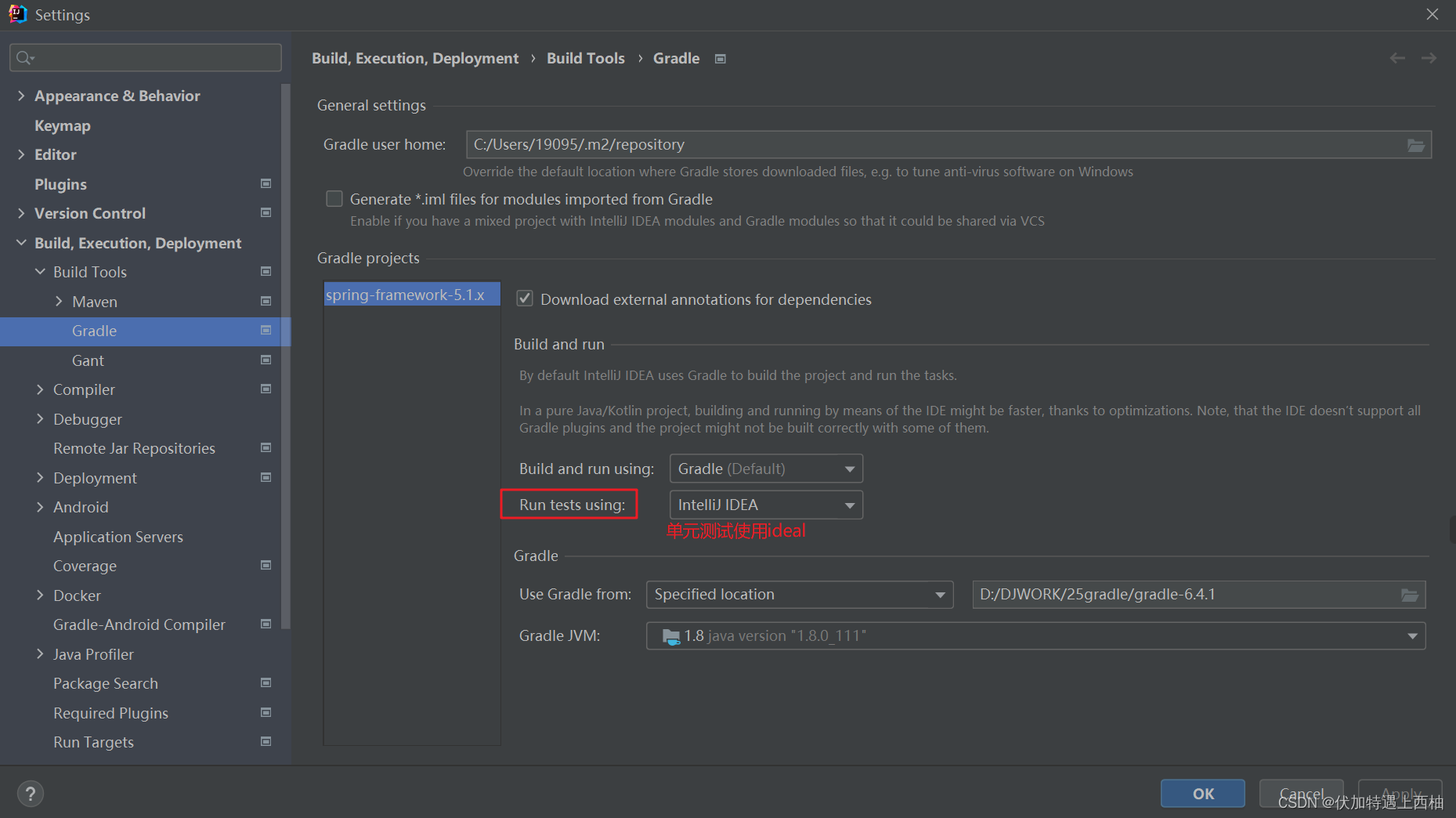Click the project-level icon on Gradle tree row
Viewport: 1456px width, 818px height.
pos(266,330)
